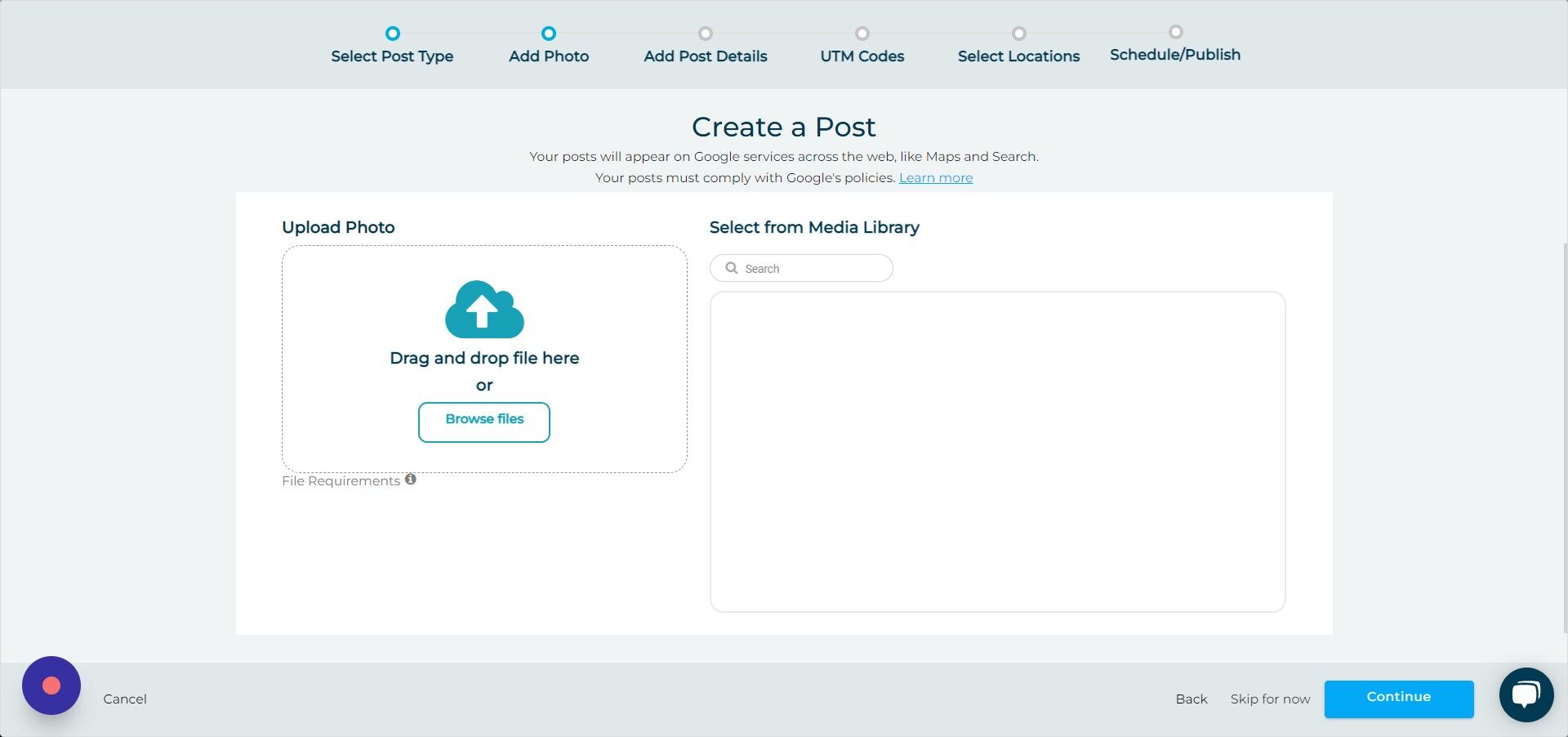1568x737 pixels.
Task: Open the File Requirements info icon
Action: (411, 480)
